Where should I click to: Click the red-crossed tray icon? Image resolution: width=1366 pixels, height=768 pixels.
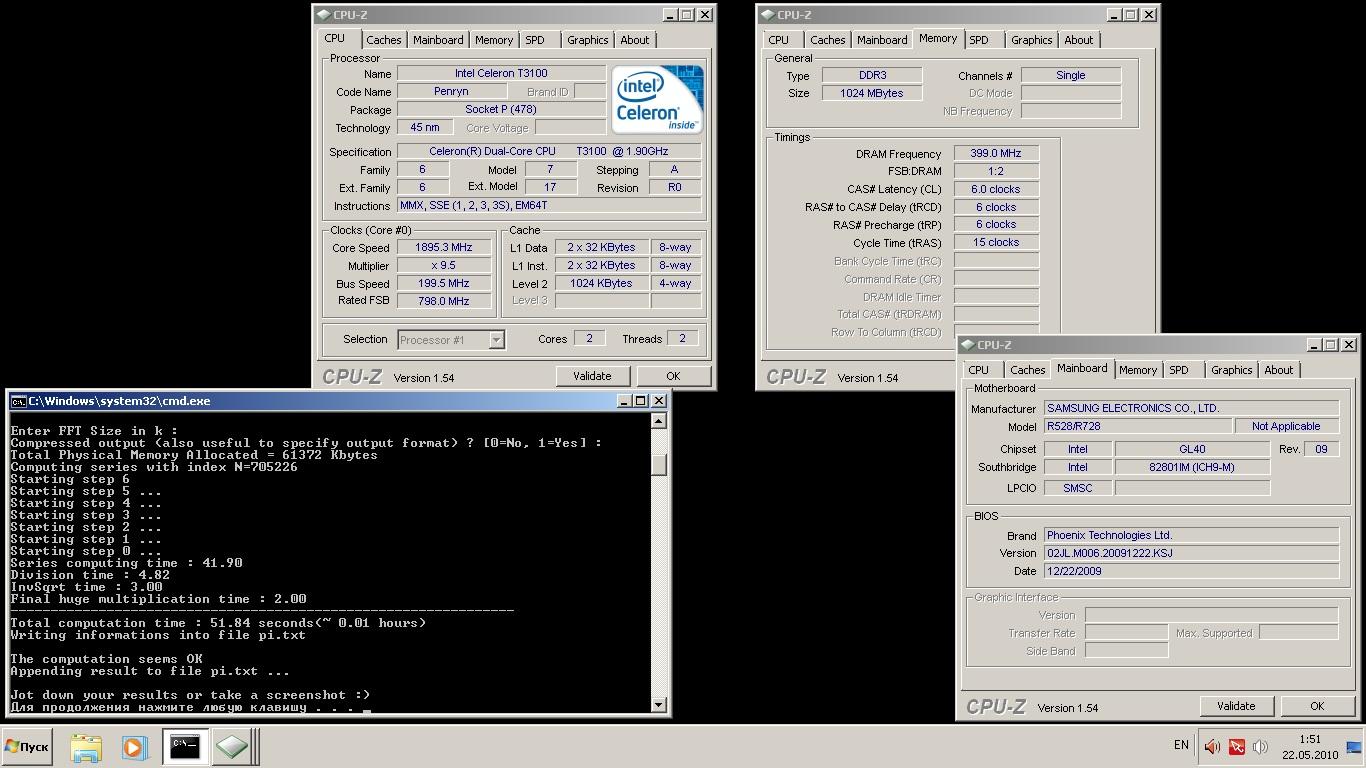pyautogui.click(x=1237, y=747)
